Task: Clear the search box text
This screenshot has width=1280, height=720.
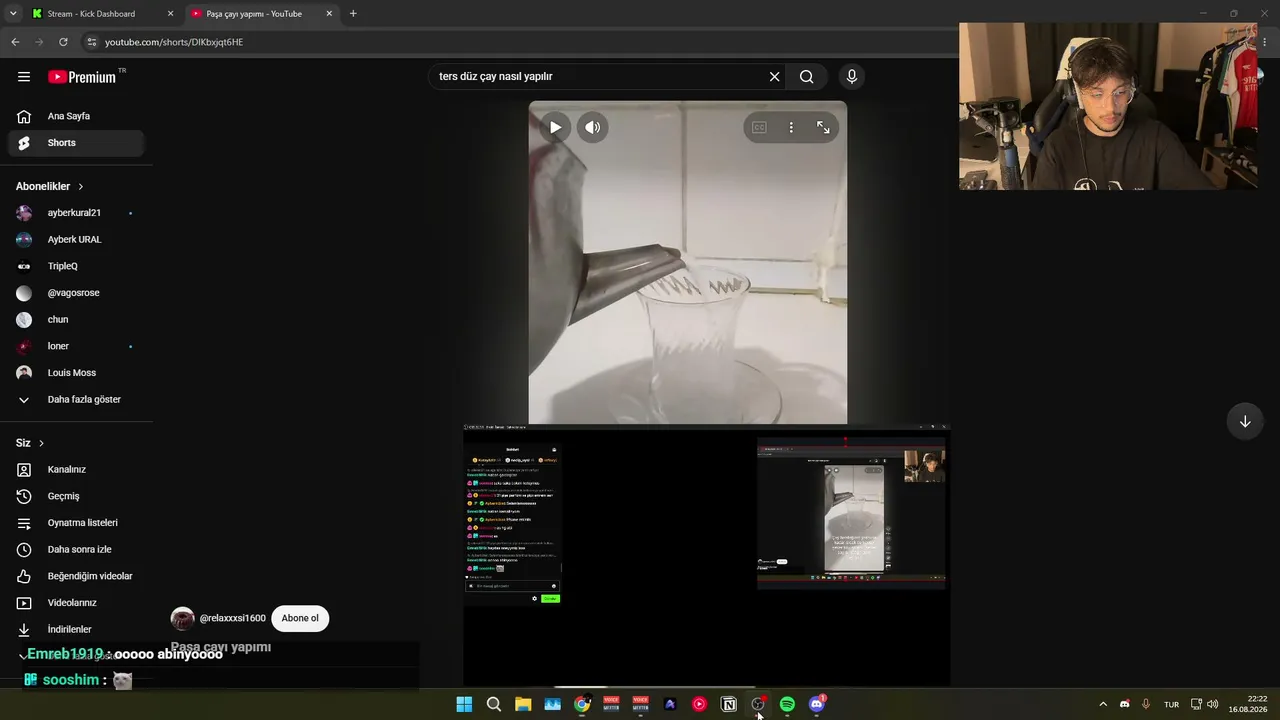Action: point(774,77)
